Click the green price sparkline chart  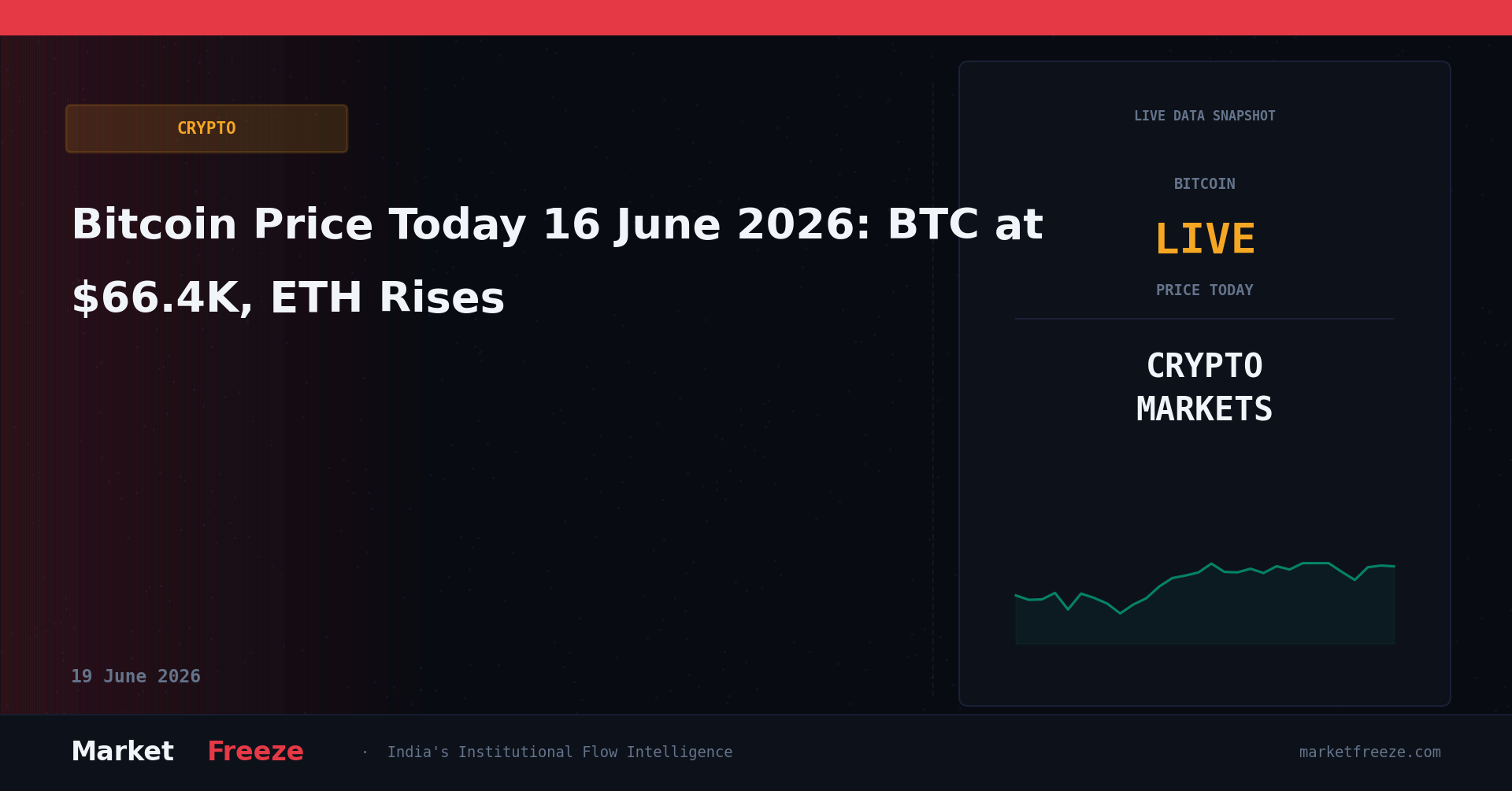pyautogui.click(x=1204, y=586)
